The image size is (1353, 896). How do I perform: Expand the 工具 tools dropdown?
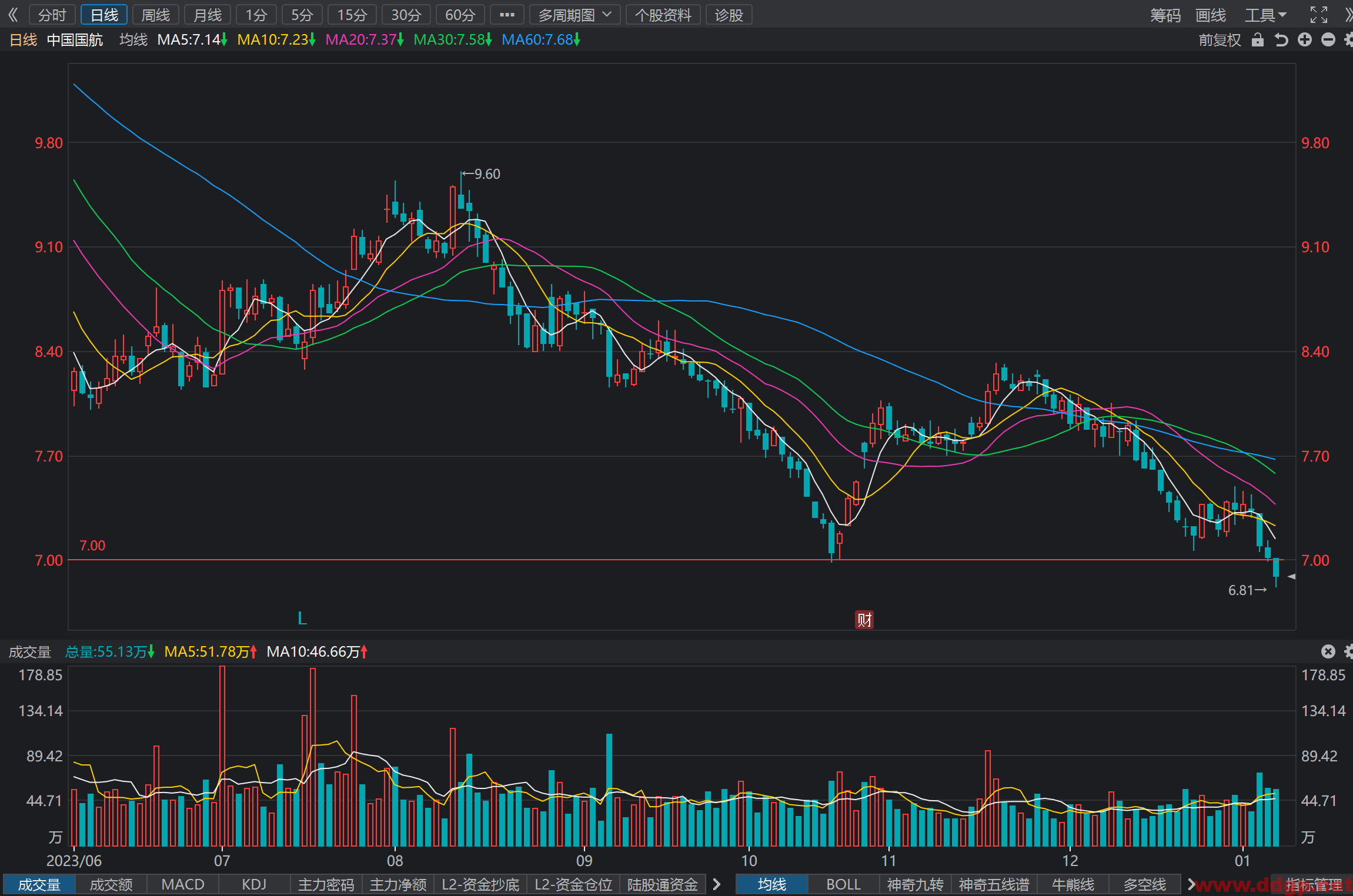click(x=1265, y=15)
